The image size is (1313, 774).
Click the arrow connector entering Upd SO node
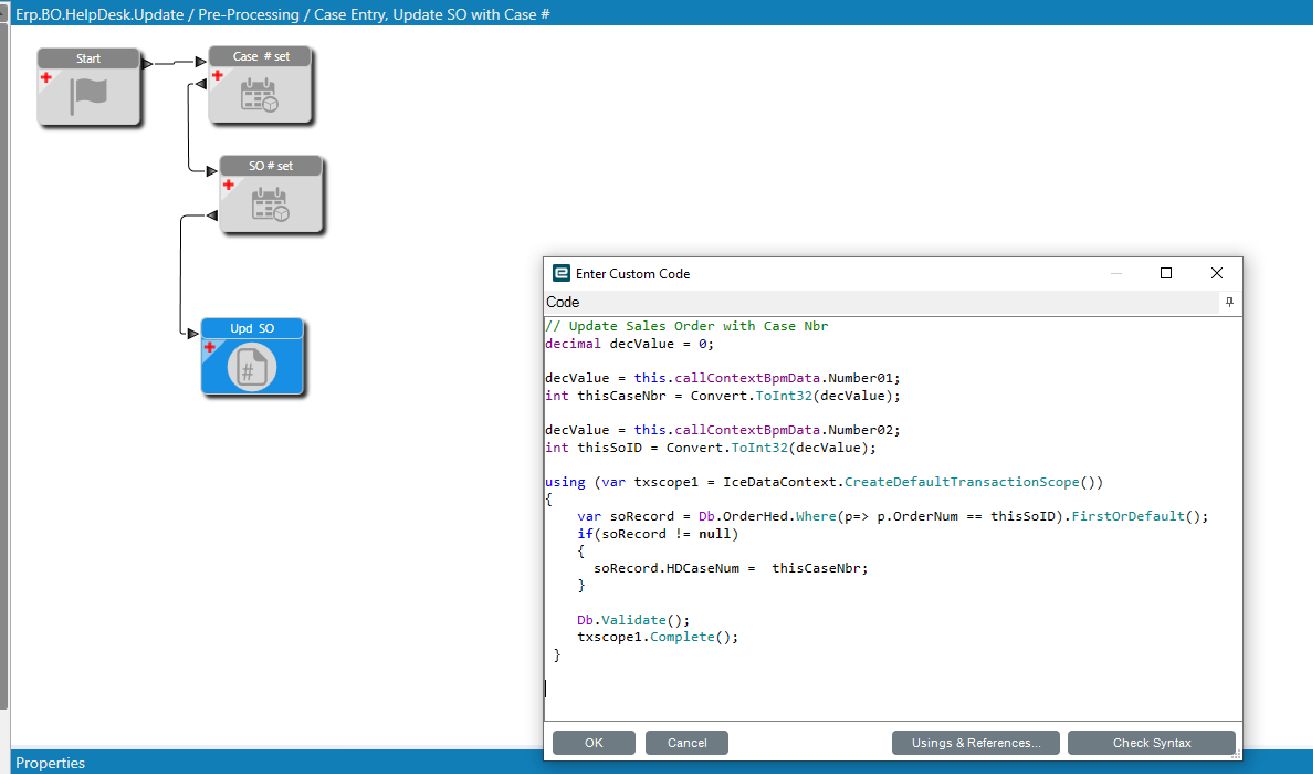click(x=193, y=333)
